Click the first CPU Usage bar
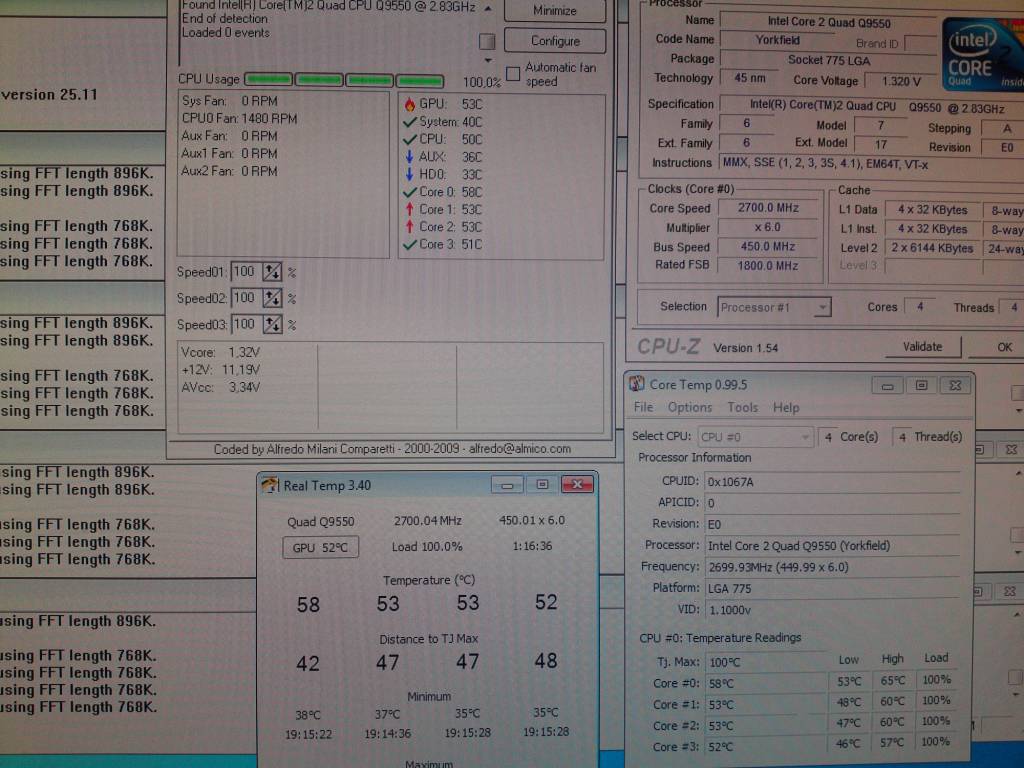This screenshot has height=768, width=1024. [268, 80]
